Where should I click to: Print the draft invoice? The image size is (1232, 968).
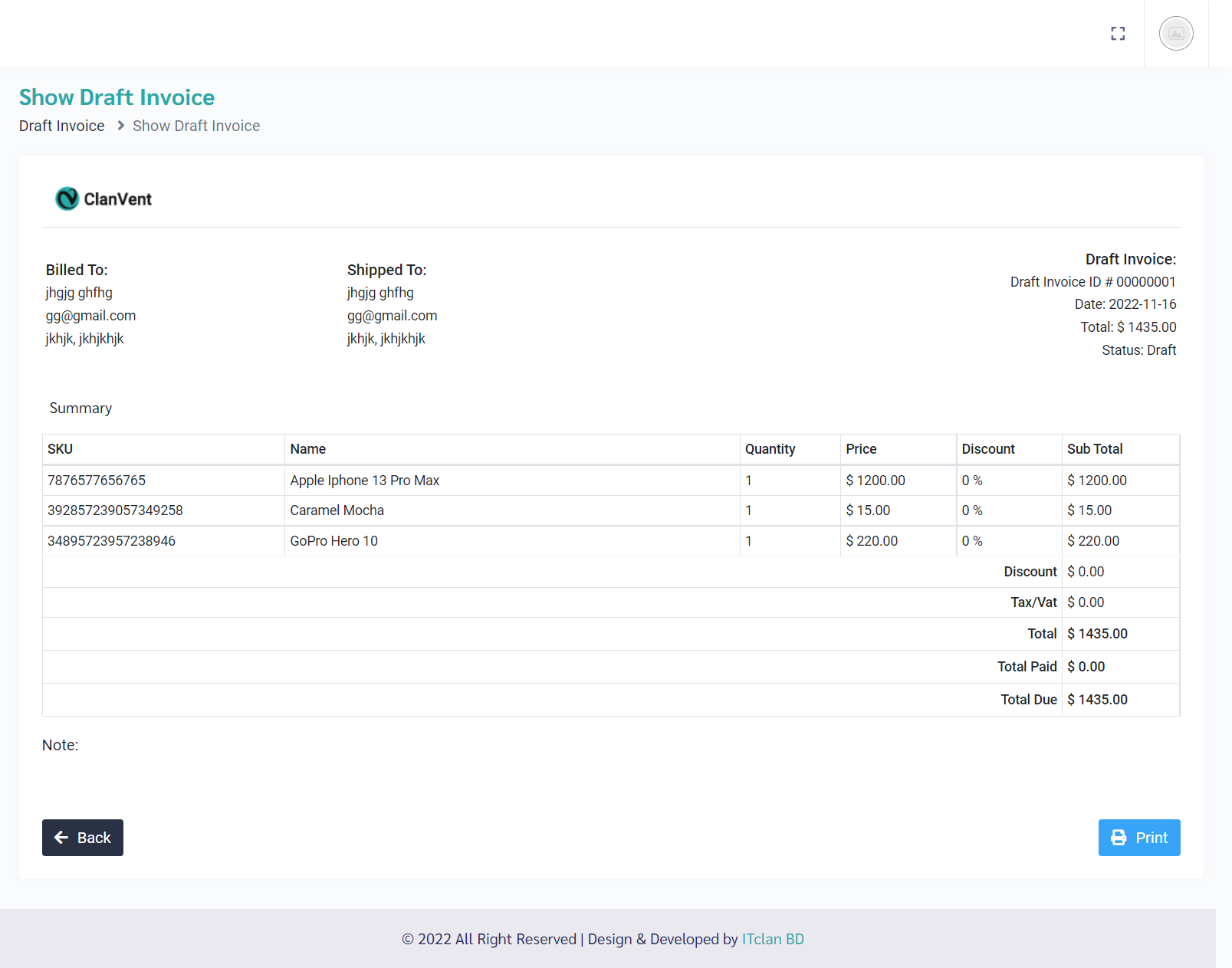[1138, 838]
